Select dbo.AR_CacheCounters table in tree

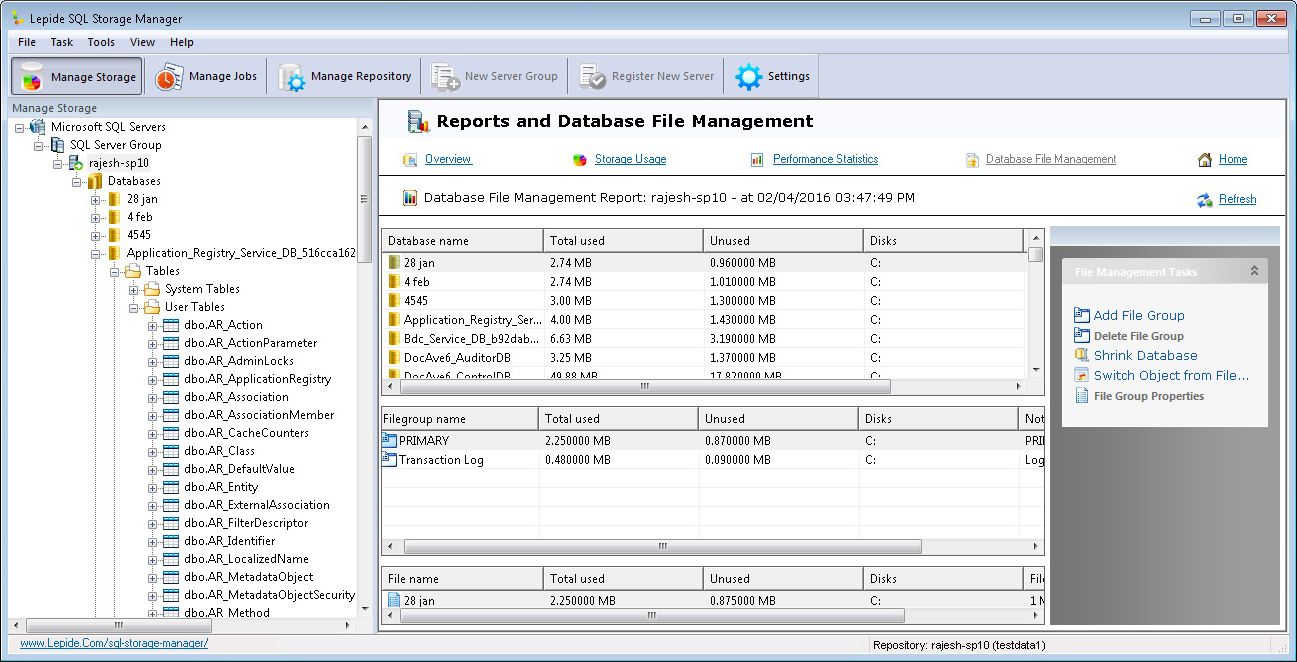pyautogui.click(x=246, y=433)
